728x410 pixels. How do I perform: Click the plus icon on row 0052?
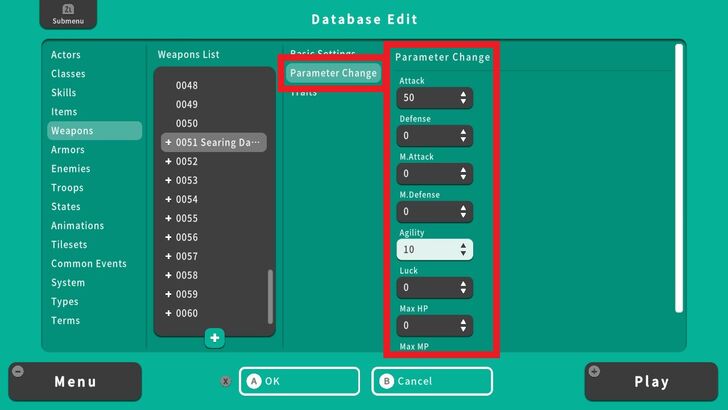point(169,162)
